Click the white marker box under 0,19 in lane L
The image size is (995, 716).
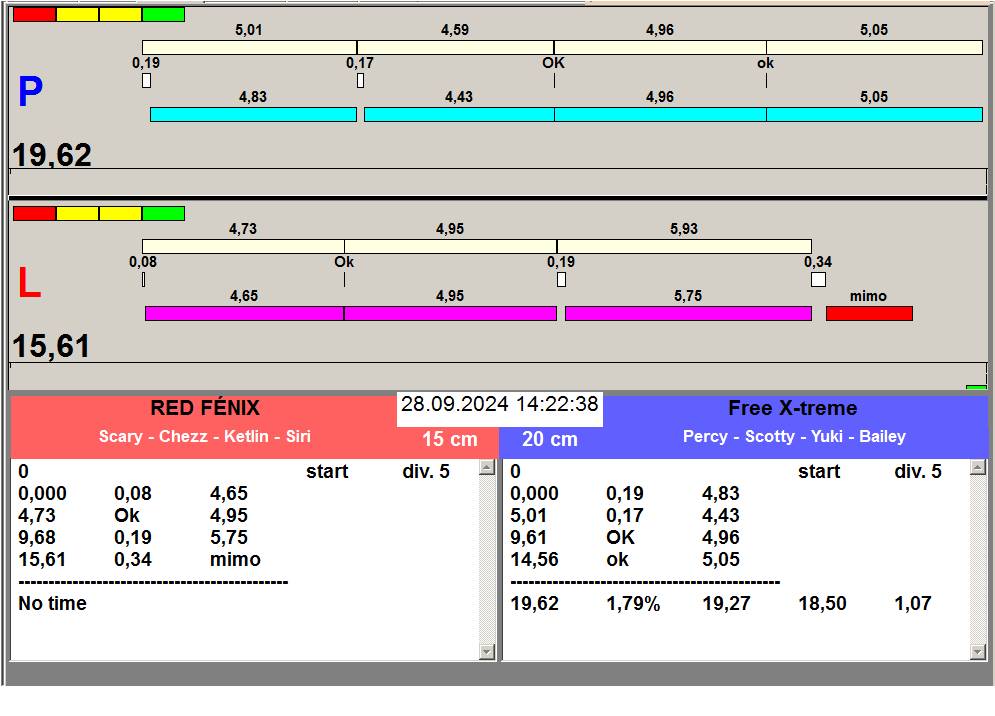[x=561, y=280]
